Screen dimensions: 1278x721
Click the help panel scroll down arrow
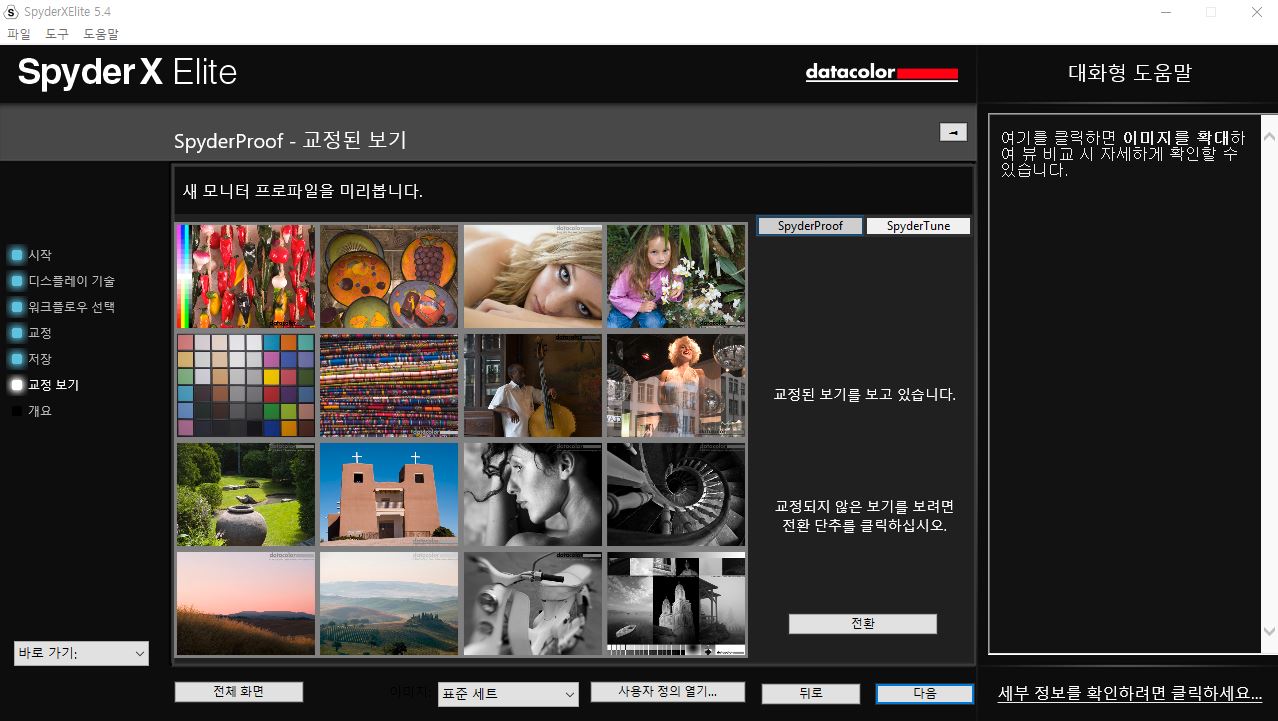click(1269, 631)
